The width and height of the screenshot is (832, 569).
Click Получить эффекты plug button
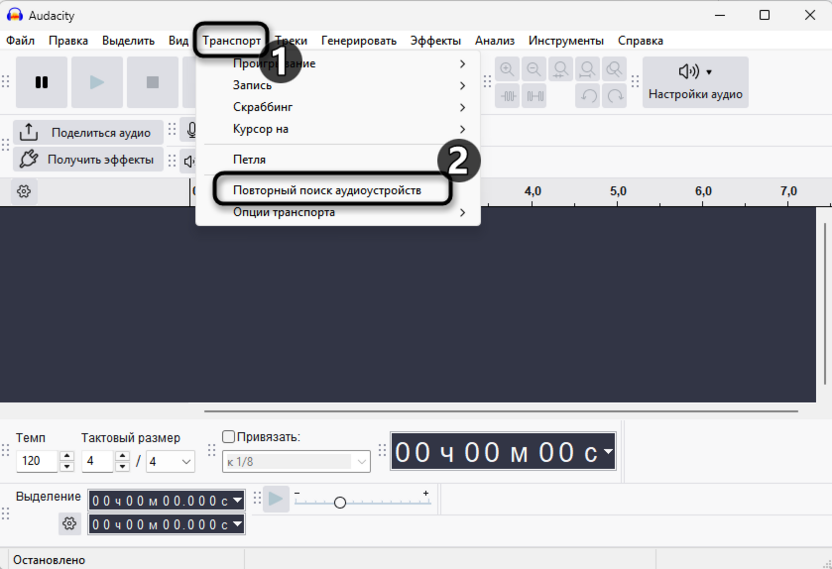point(88,159)
